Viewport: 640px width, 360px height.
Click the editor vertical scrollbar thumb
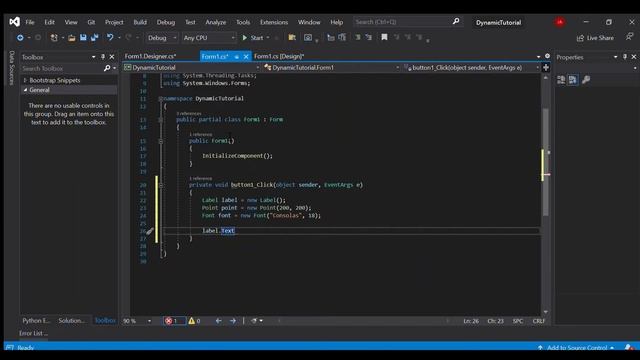click(x=546, y=162)
